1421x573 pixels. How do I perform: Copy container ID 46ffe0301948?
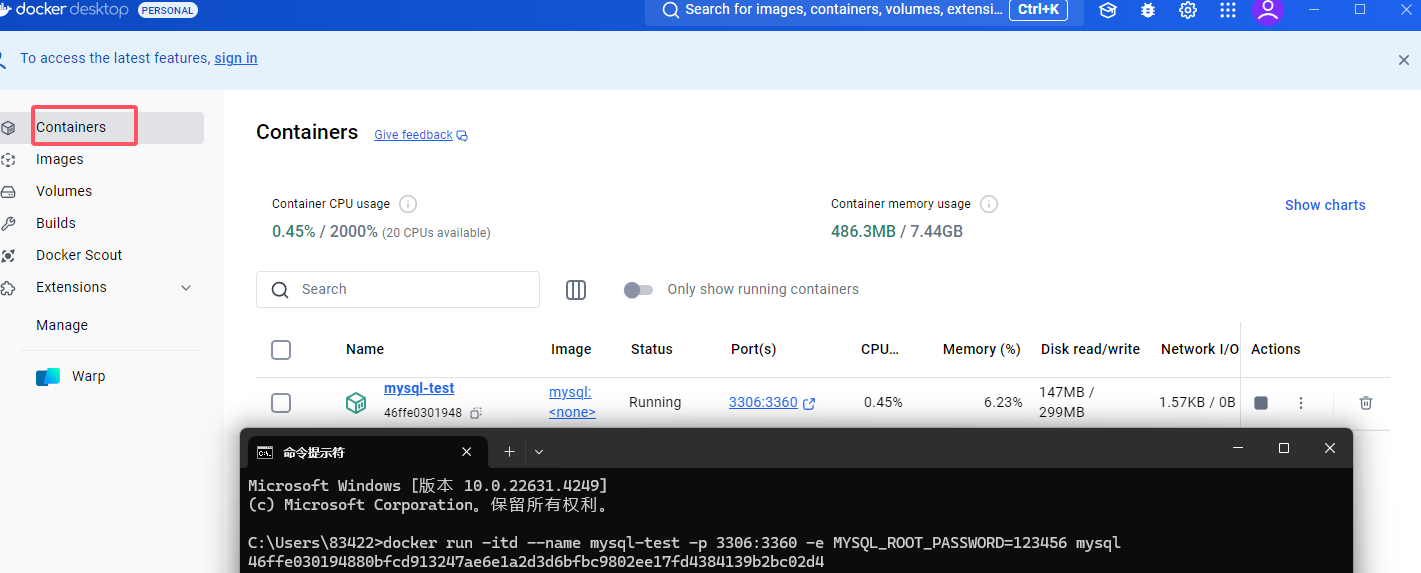[477, 413]
